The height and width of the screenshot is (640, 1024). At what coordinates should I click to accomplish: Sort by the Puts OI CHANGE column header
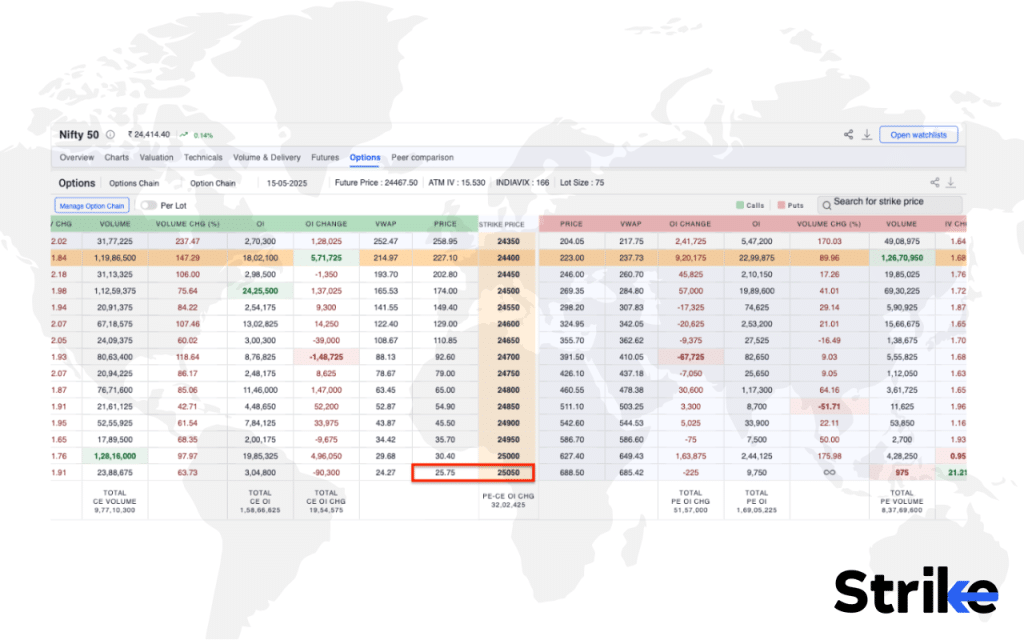point(690,224)
